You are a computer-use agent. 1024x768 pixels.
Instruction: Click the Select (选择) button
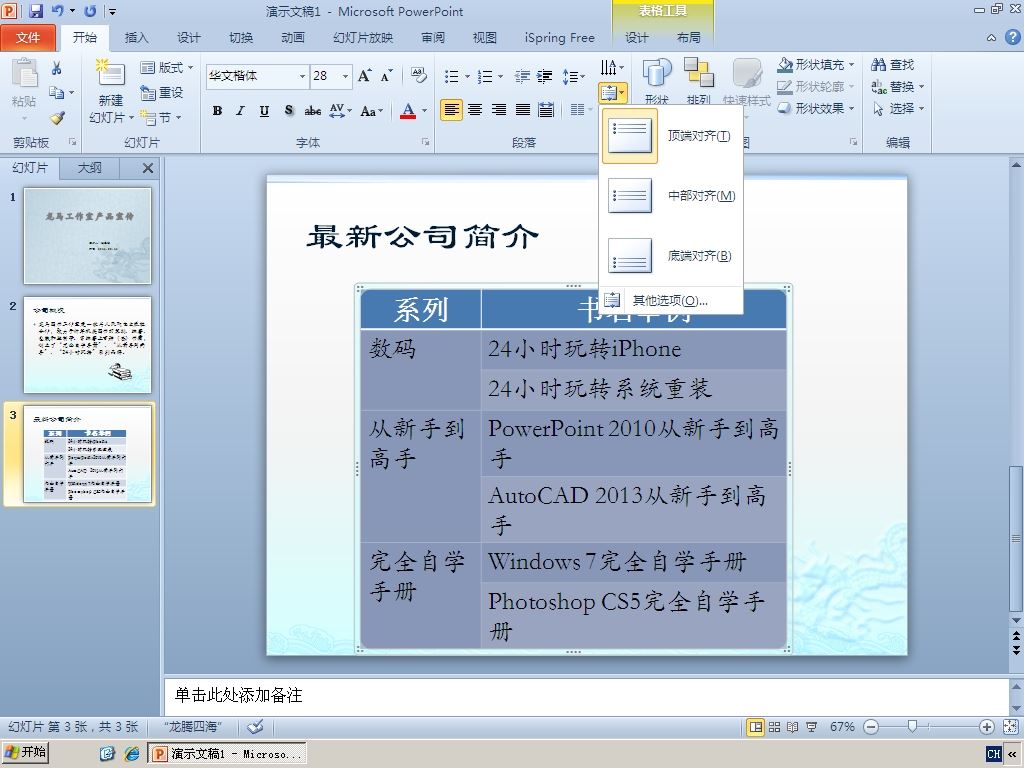pyautogui.click(x=898, y=108)
